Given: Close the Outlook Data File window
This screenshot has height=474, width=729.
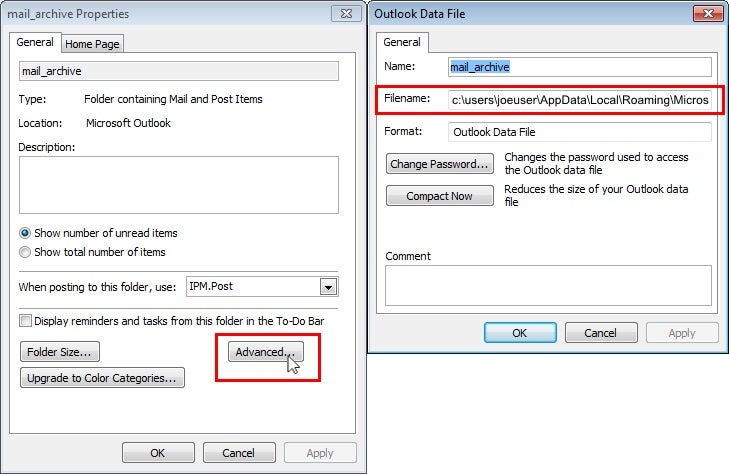Looking at the screenshot, I should (708, 13).
